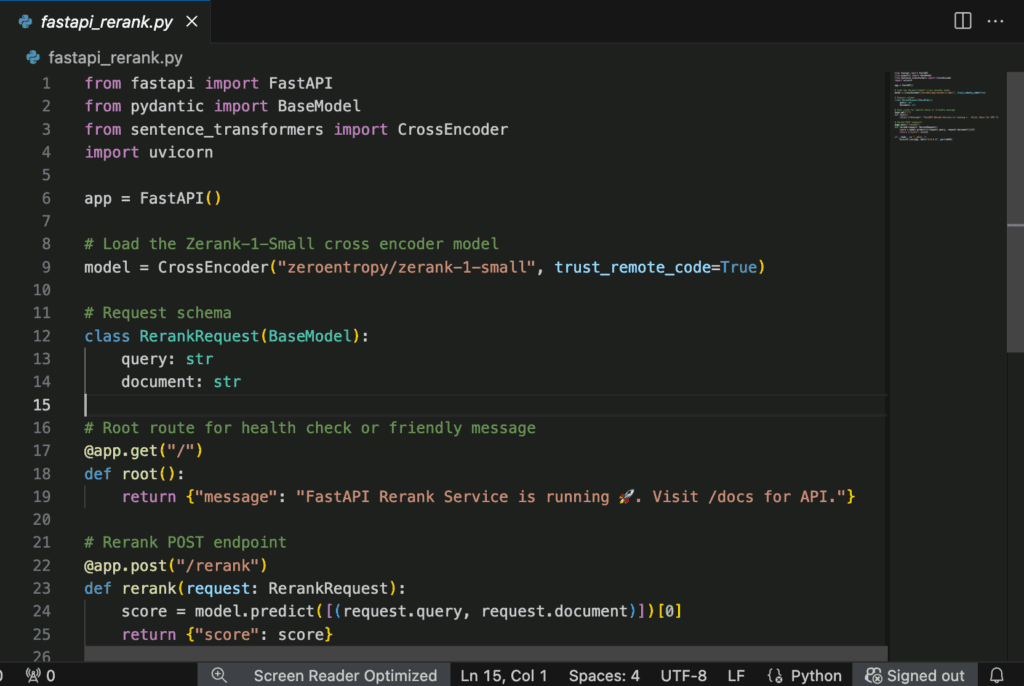The height and width of the screenshot is (686, 1024).
Task: Click "CrossEncoder" import on line 3
Action: (x=453, y=129)
